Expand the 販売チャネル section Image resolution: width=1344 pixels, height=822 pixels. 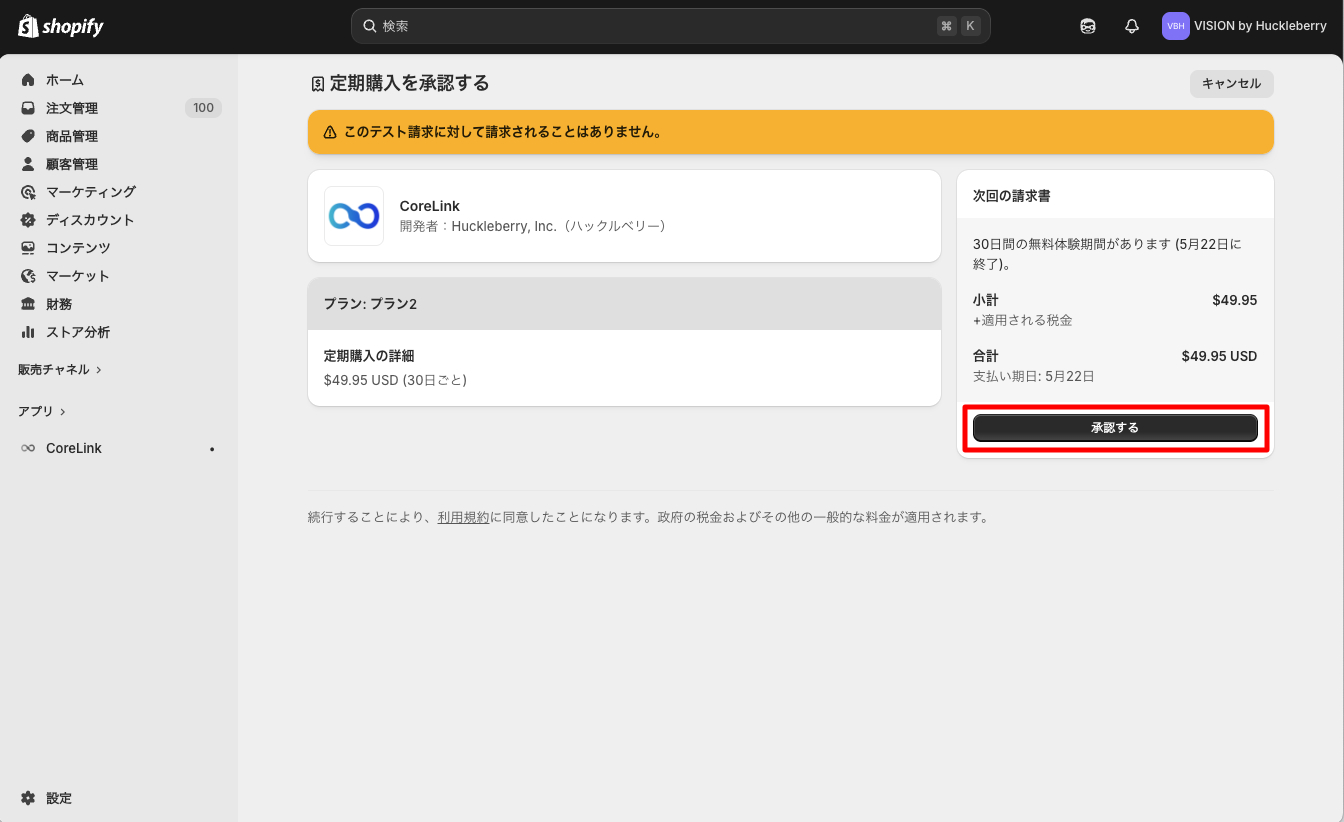click(x=60, y=369)
